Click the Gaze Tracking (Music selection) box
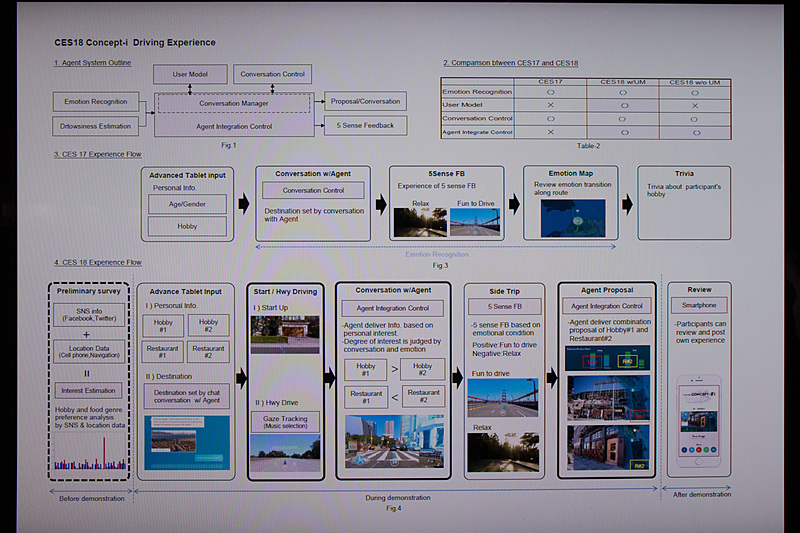The image size is (800, 533). (285, 422)
